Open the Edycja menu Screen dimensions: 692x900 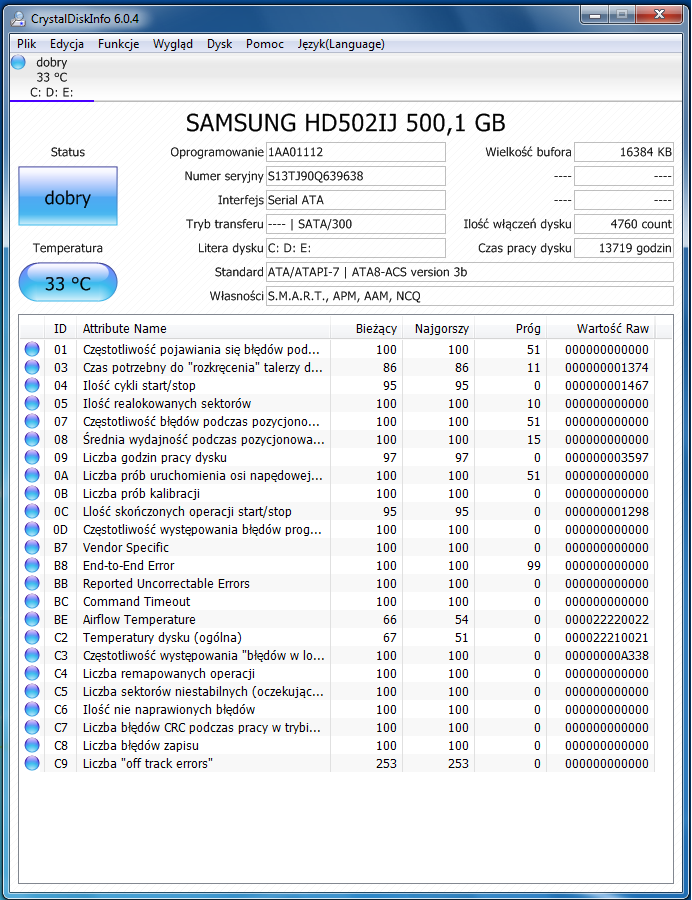coord(67,44)
